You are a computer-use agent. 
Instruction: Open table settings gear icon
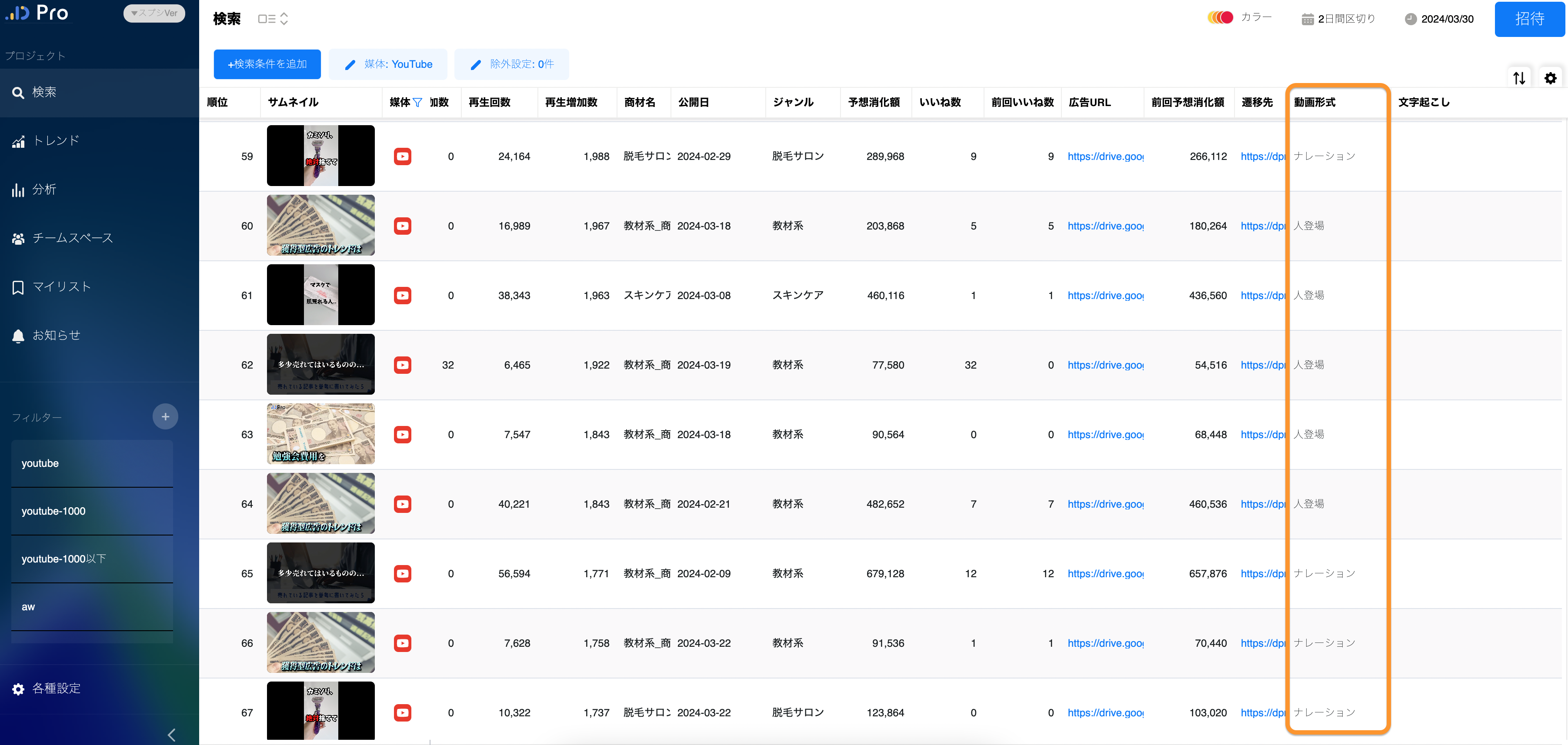(x=1550, y=78)
